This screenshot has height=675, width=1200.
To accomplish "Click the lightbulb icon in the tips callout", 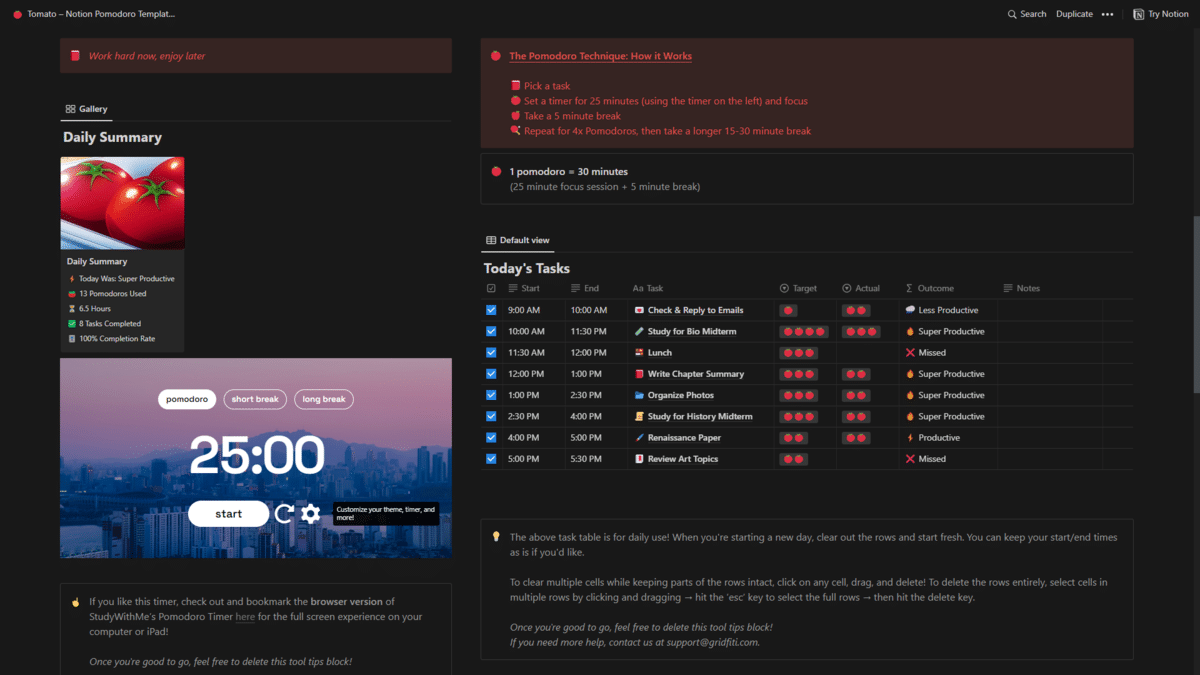I will point(495,537).
